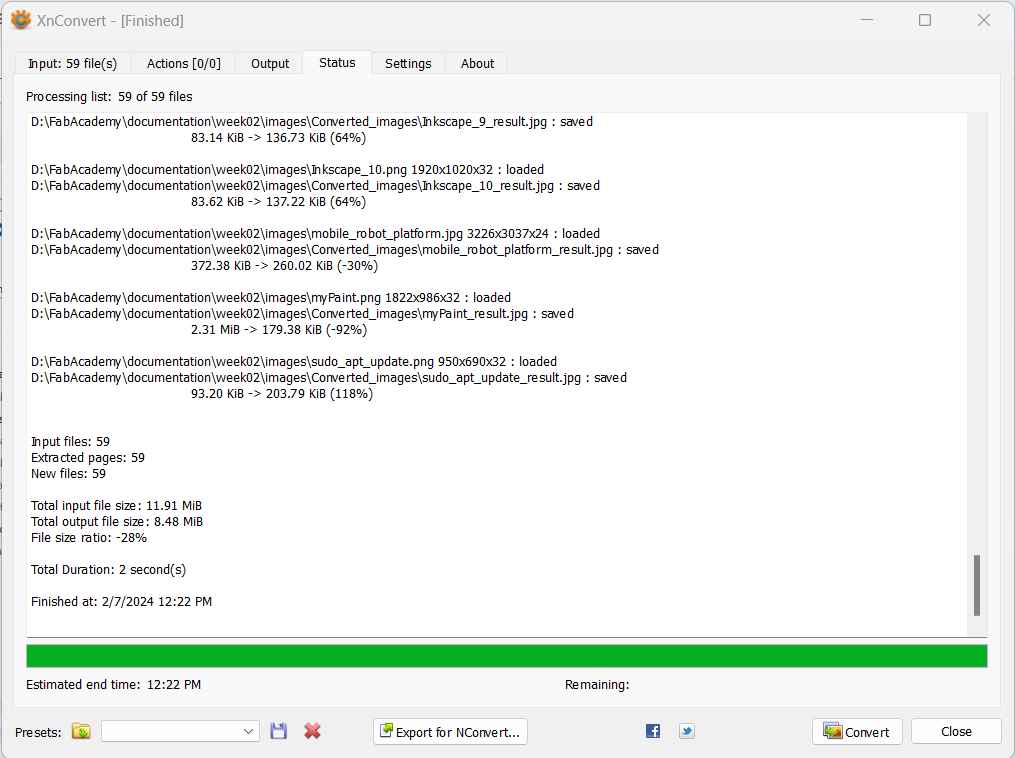
Task: Click Export for NConvert button
Action: pyautogui.click(x=450, y=731)
